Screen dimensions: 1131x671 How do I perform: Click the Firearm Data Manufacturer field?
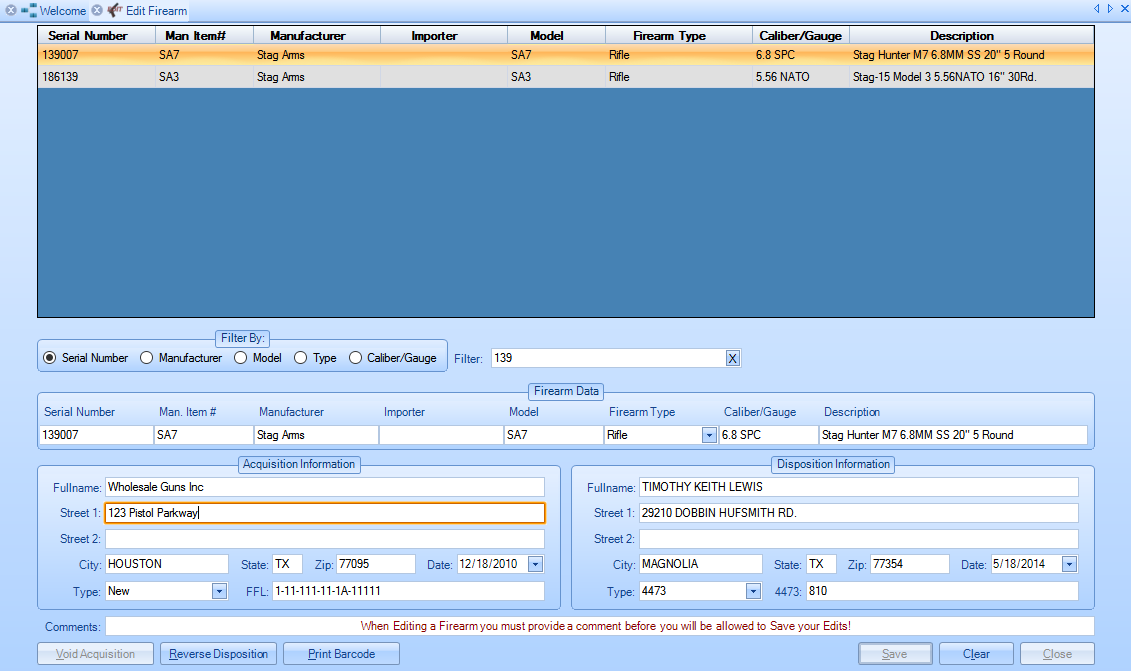[x=316, y=435]
